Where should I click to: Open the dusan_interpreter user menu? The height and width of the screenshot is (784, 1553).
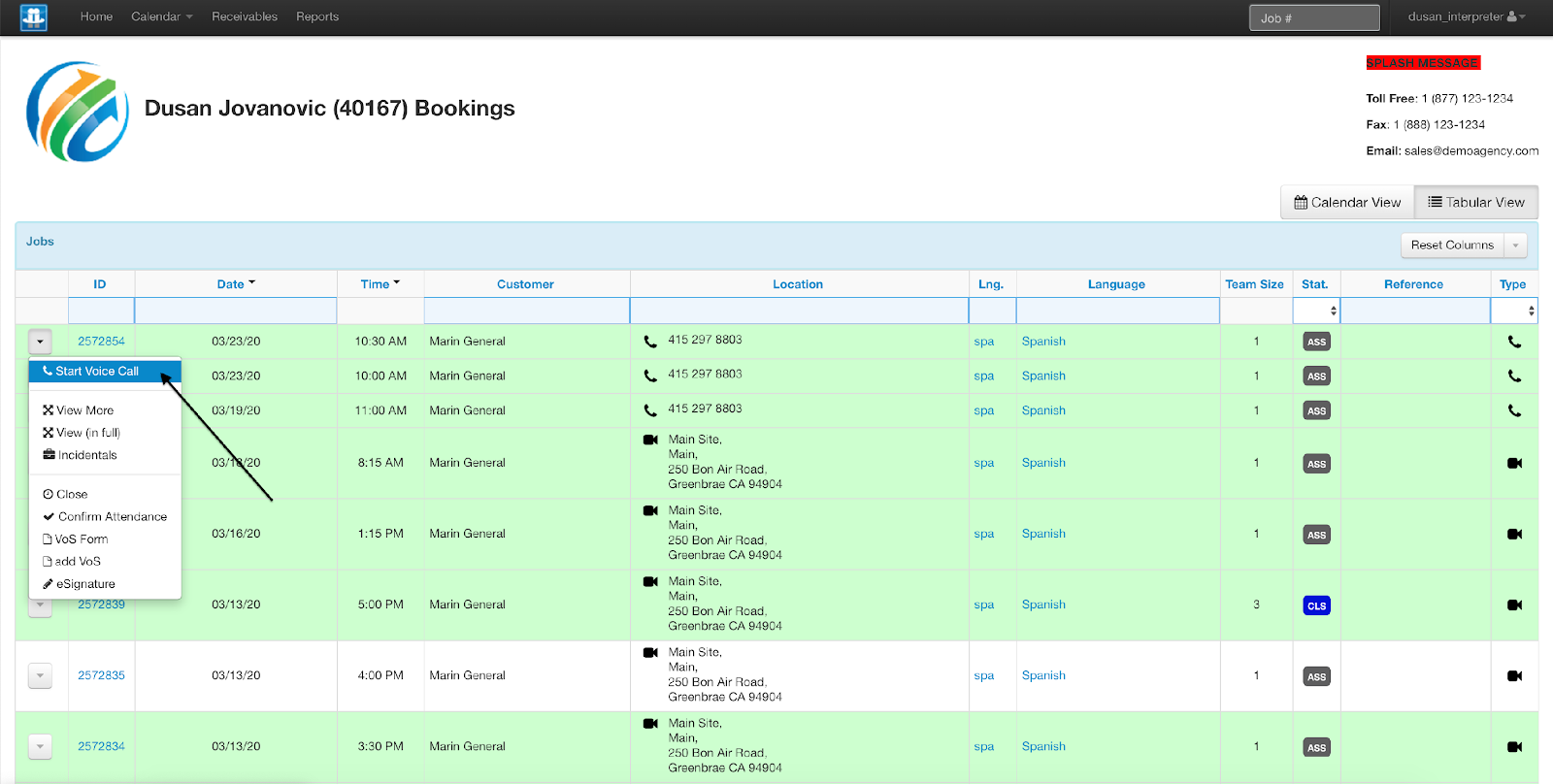point(1466,16)
